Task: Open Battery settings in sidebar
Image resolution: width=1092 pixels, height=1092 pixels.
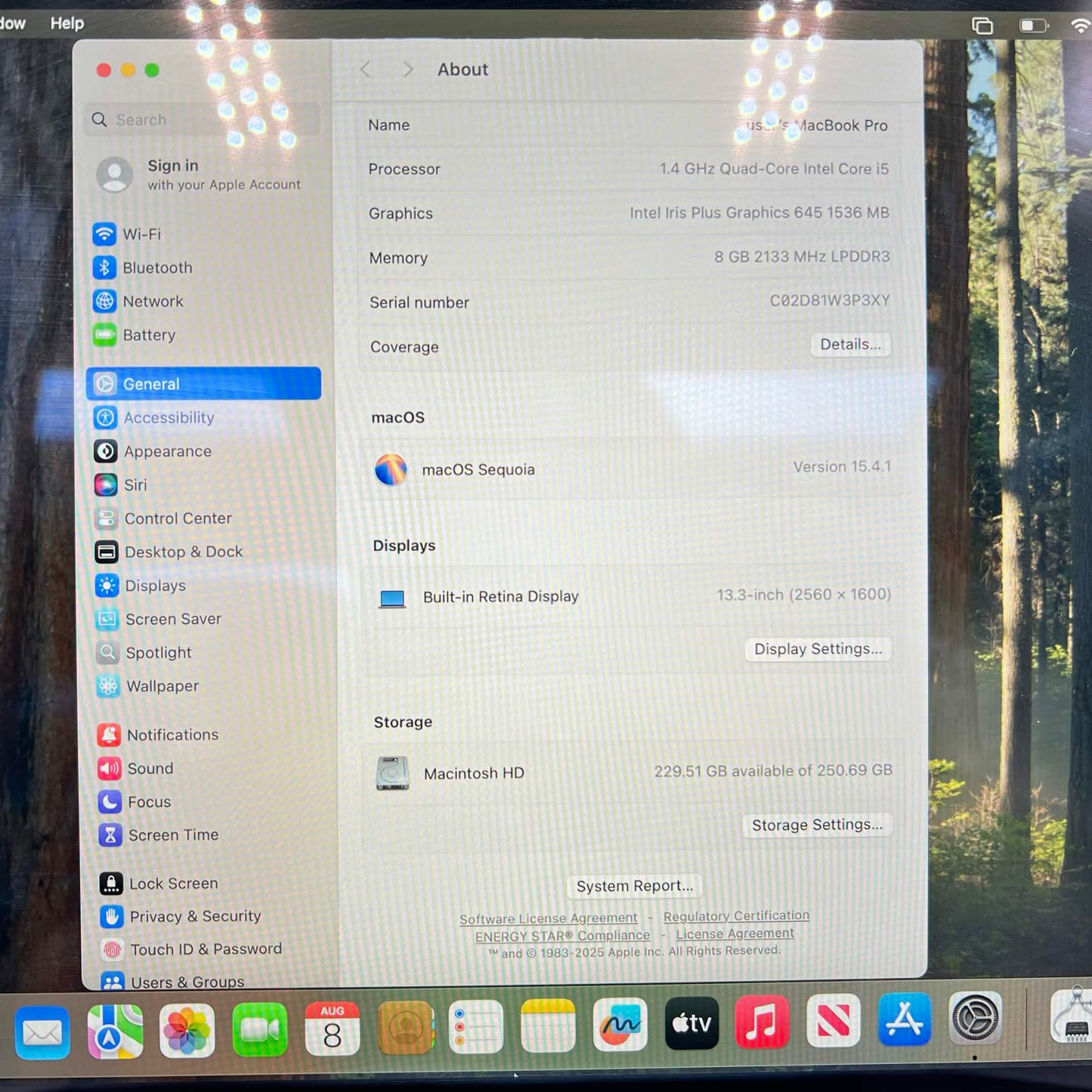Action: [x=203, y=335]
